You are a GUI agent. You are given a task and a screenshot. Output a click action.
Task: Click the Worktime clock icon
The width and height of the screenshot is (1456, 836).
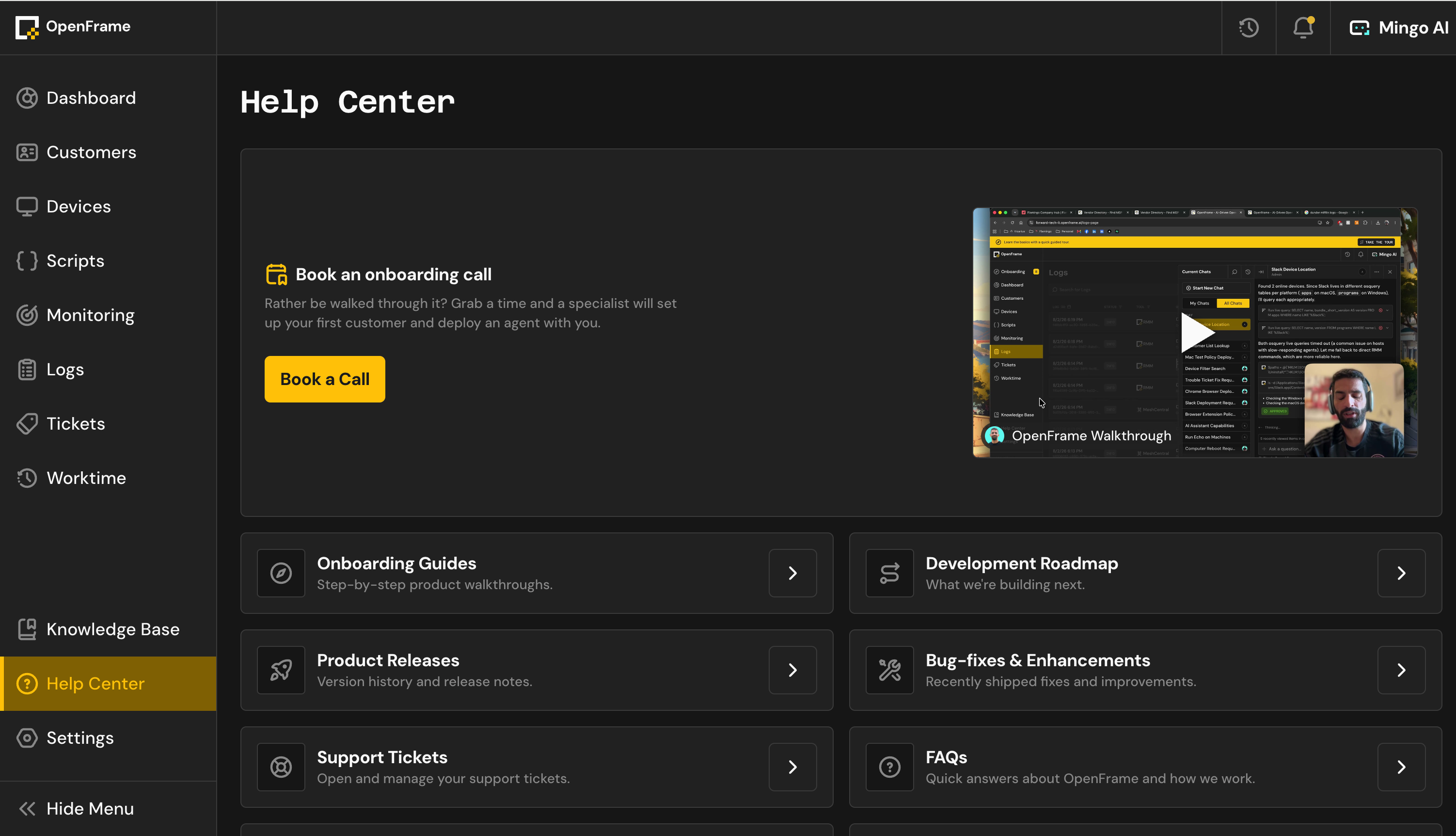pos(27,478)
